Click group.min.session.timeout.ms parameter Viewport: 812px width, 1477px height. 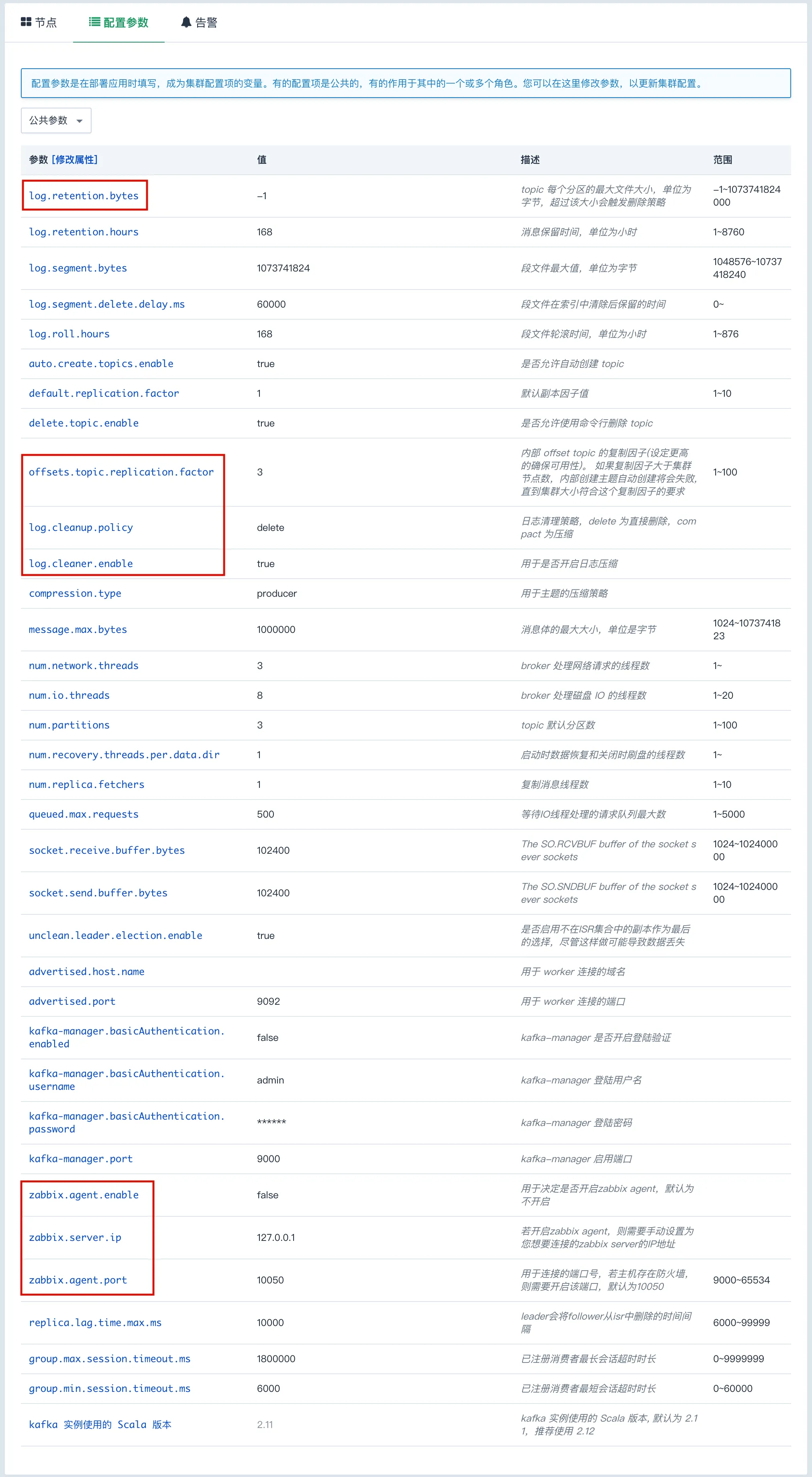point(110,1389)
